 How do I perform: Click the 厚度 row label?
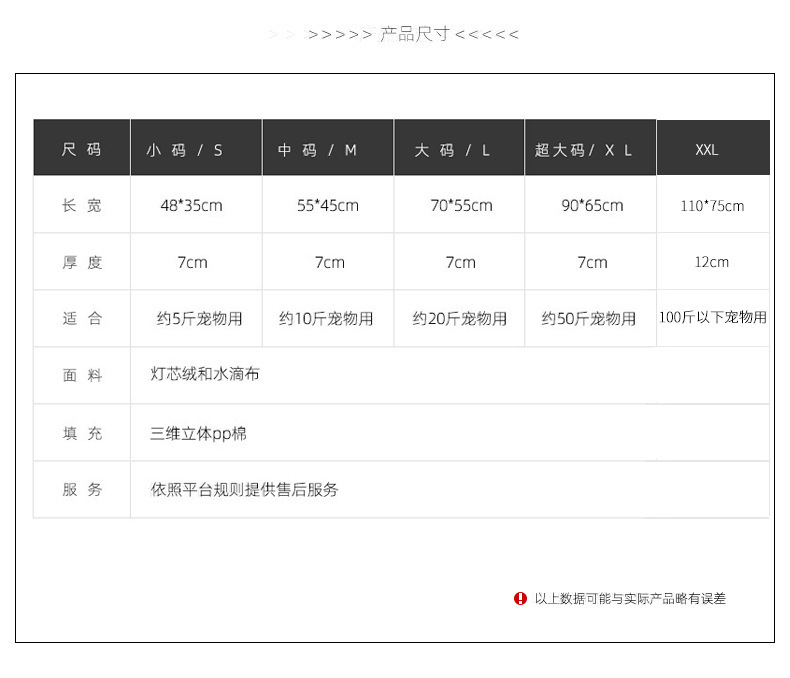[x=82, y=262]
